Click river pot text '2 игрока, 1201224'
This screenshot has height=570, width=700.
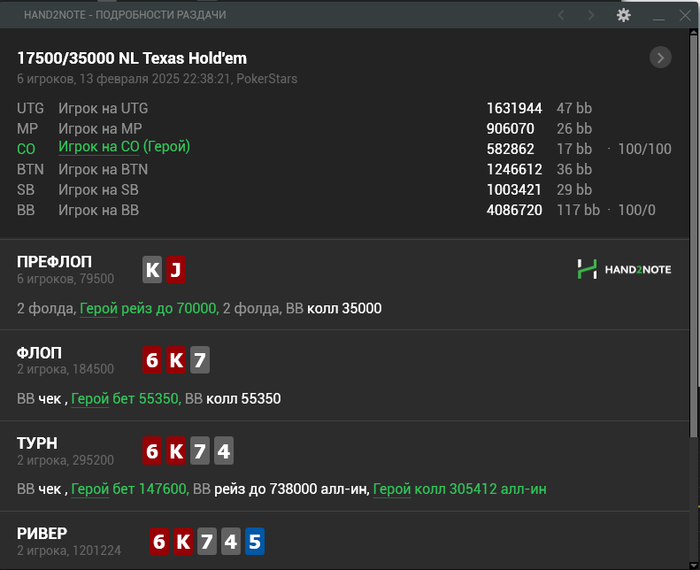point(69,551)
